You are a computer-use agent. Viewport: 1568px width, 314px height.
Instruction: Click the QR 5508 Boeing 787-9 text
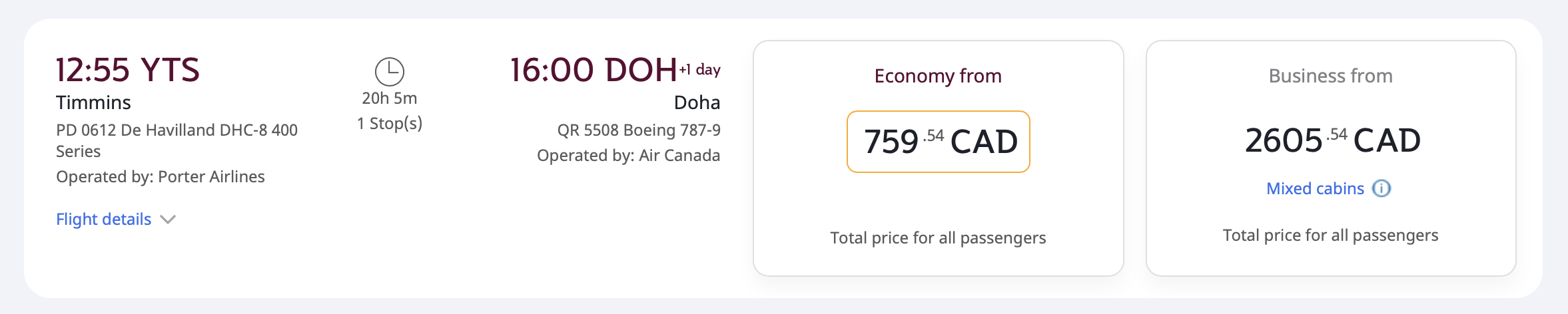pyautogui.click(x=639, y=130)
